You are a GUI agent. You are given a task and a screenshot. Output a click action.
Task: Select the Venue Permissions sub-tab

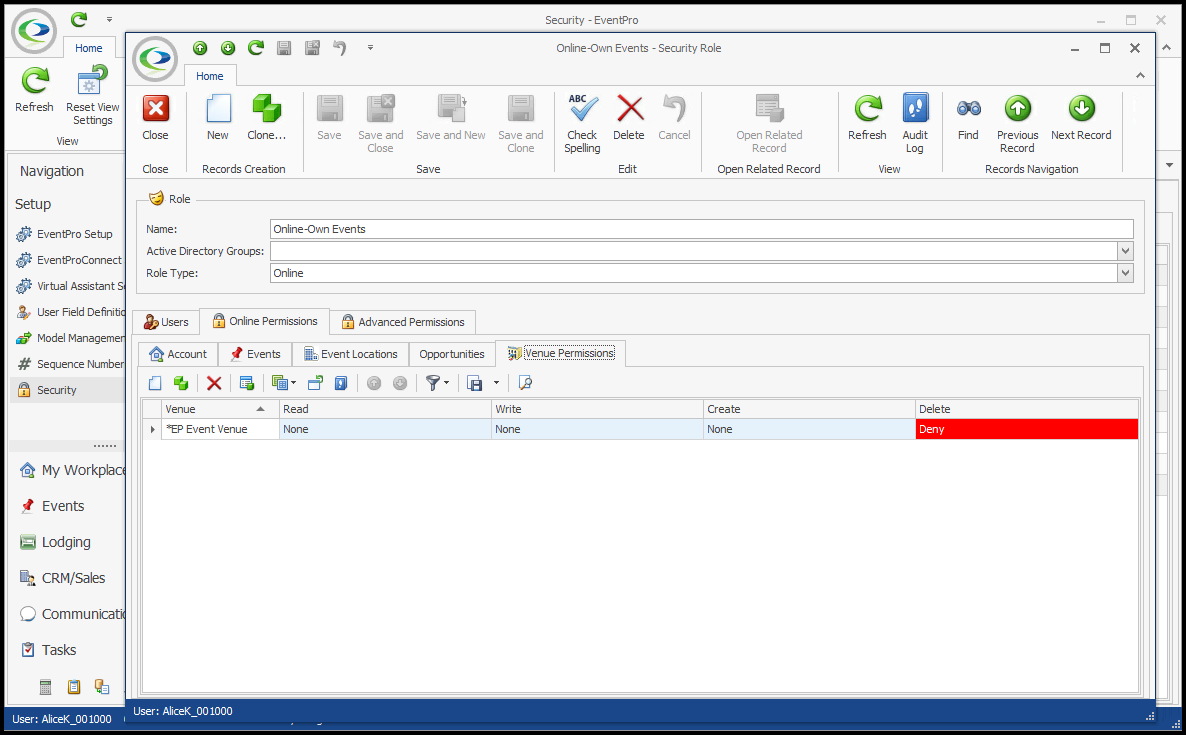tap(560, 353)
